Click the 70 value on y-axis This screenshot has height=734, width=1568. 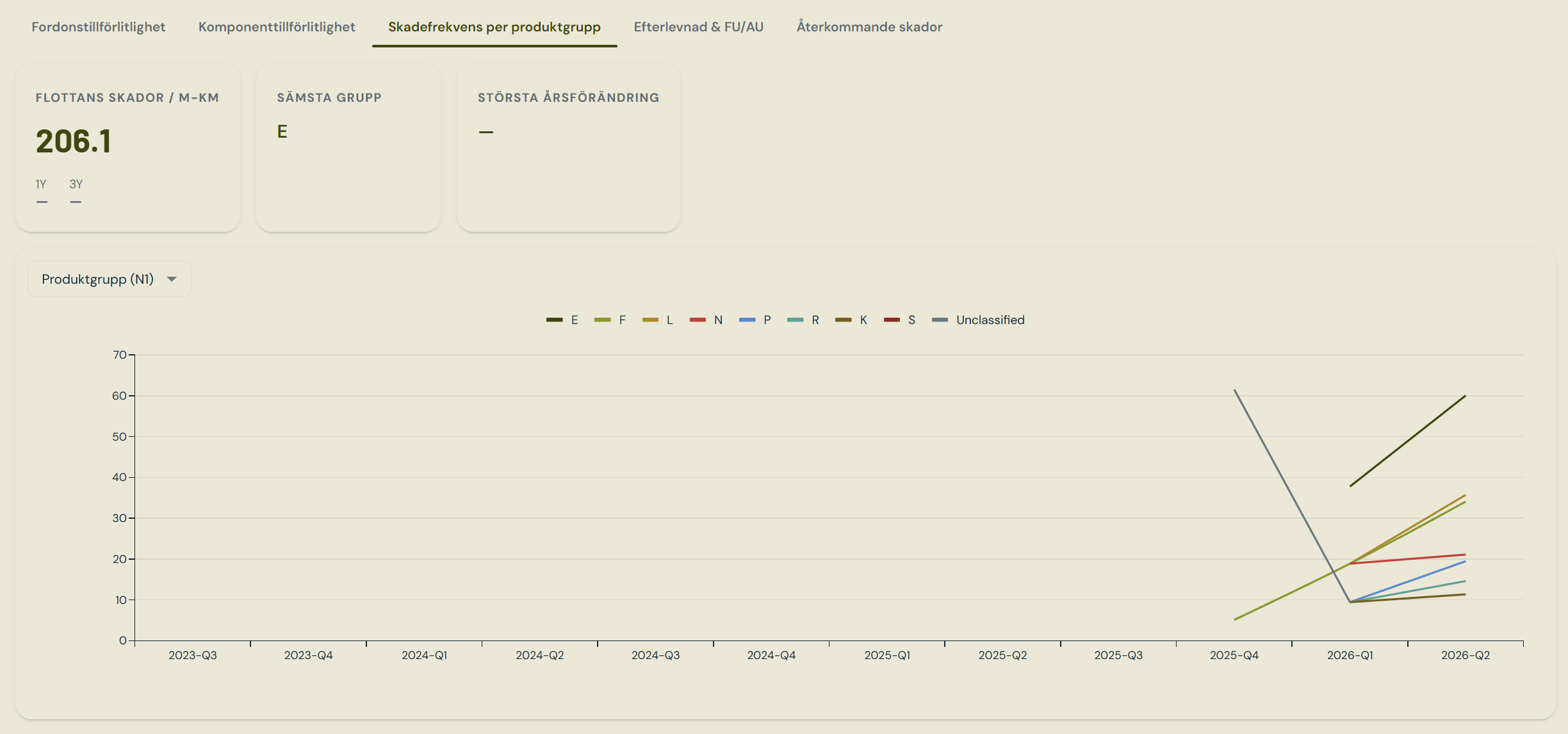click(x=120, y=355)
